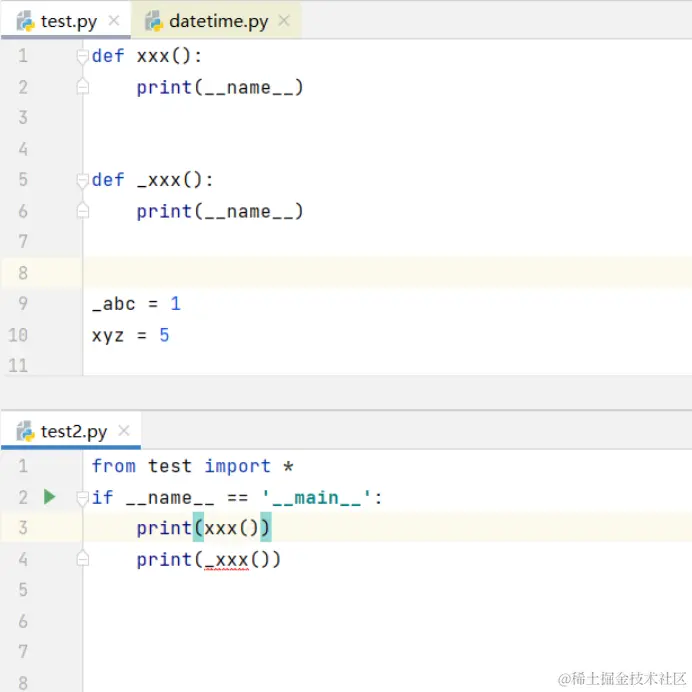Click the Python file icon on test2.py tab
The image size is (692, 692).
[26, 432]
